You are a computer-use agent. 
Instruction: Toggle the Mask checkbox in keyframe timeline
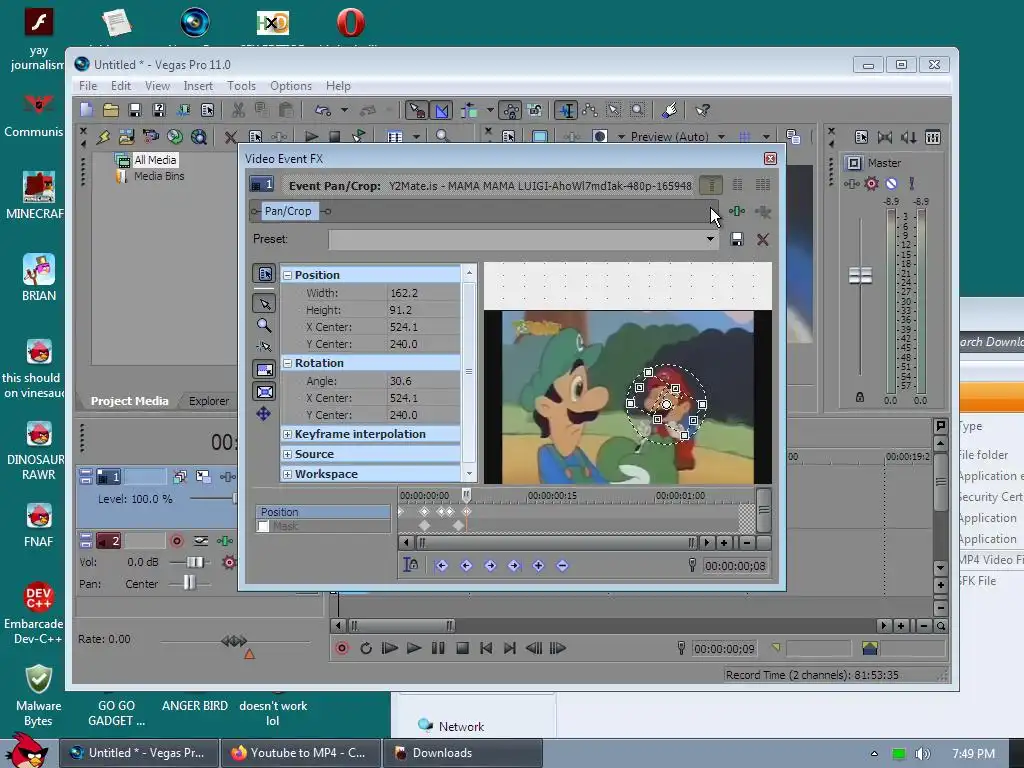(263, 526)
